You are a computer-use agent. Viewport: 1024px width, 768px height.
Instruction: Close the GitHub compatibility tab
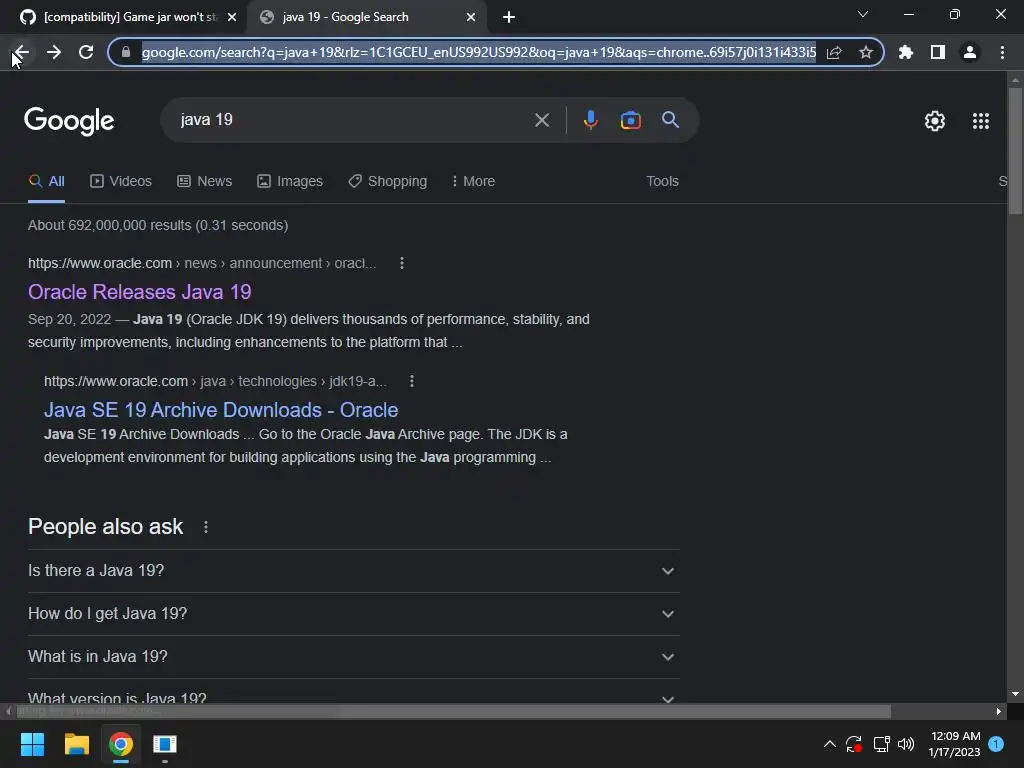pyautogui.click(x=232, y=17)
